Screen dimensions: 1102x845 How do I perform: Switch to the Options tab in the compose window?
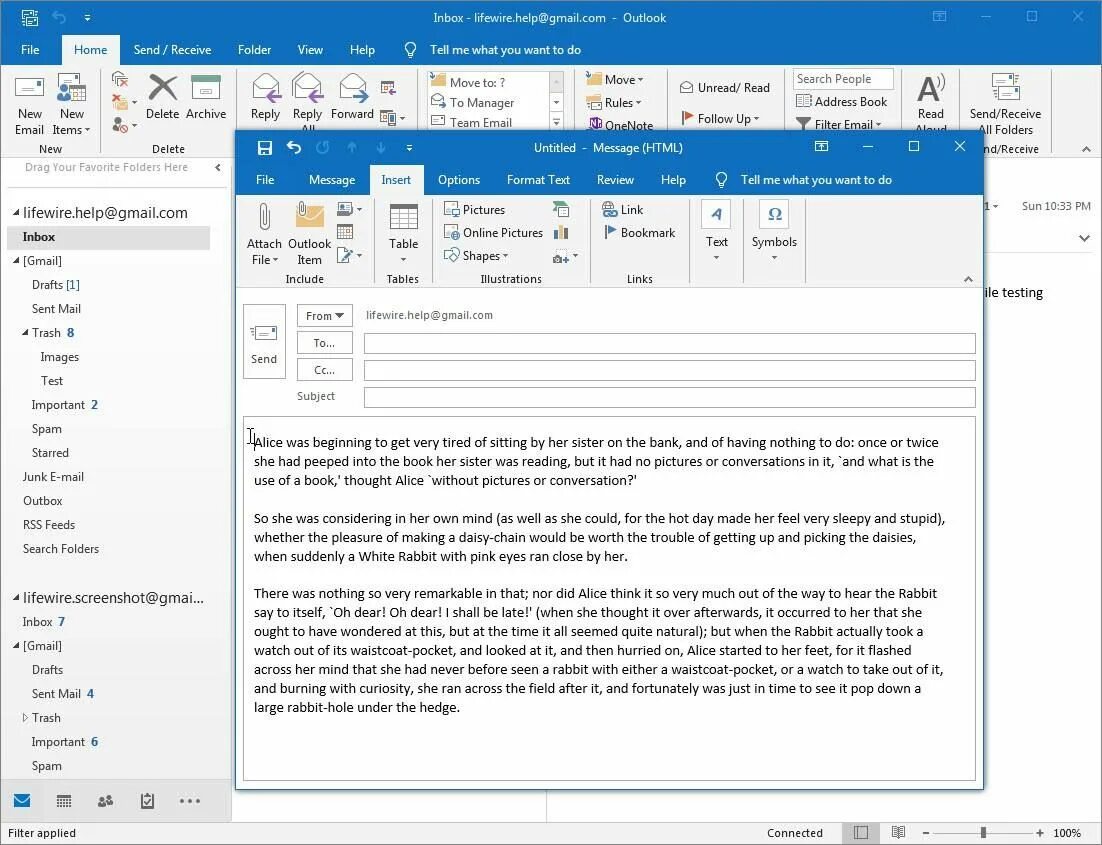pyautogui.click(x=459, y=180)
